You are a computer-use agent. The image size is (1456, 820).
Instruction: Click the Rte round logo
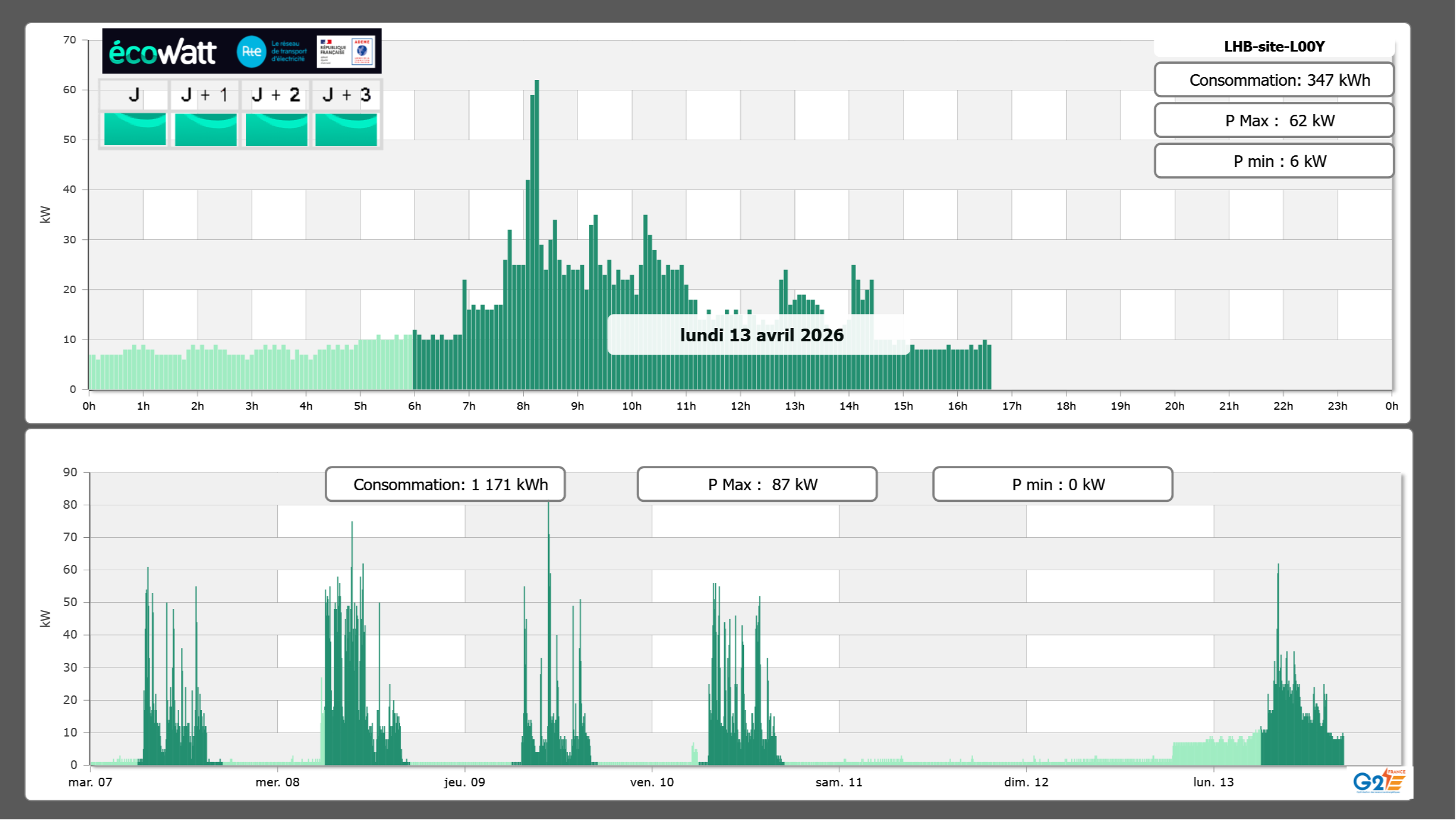coord(251,52)
